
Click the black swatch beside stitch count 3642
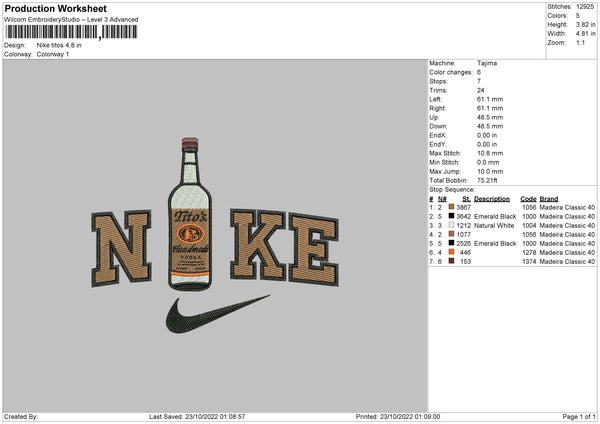(452, 216)
